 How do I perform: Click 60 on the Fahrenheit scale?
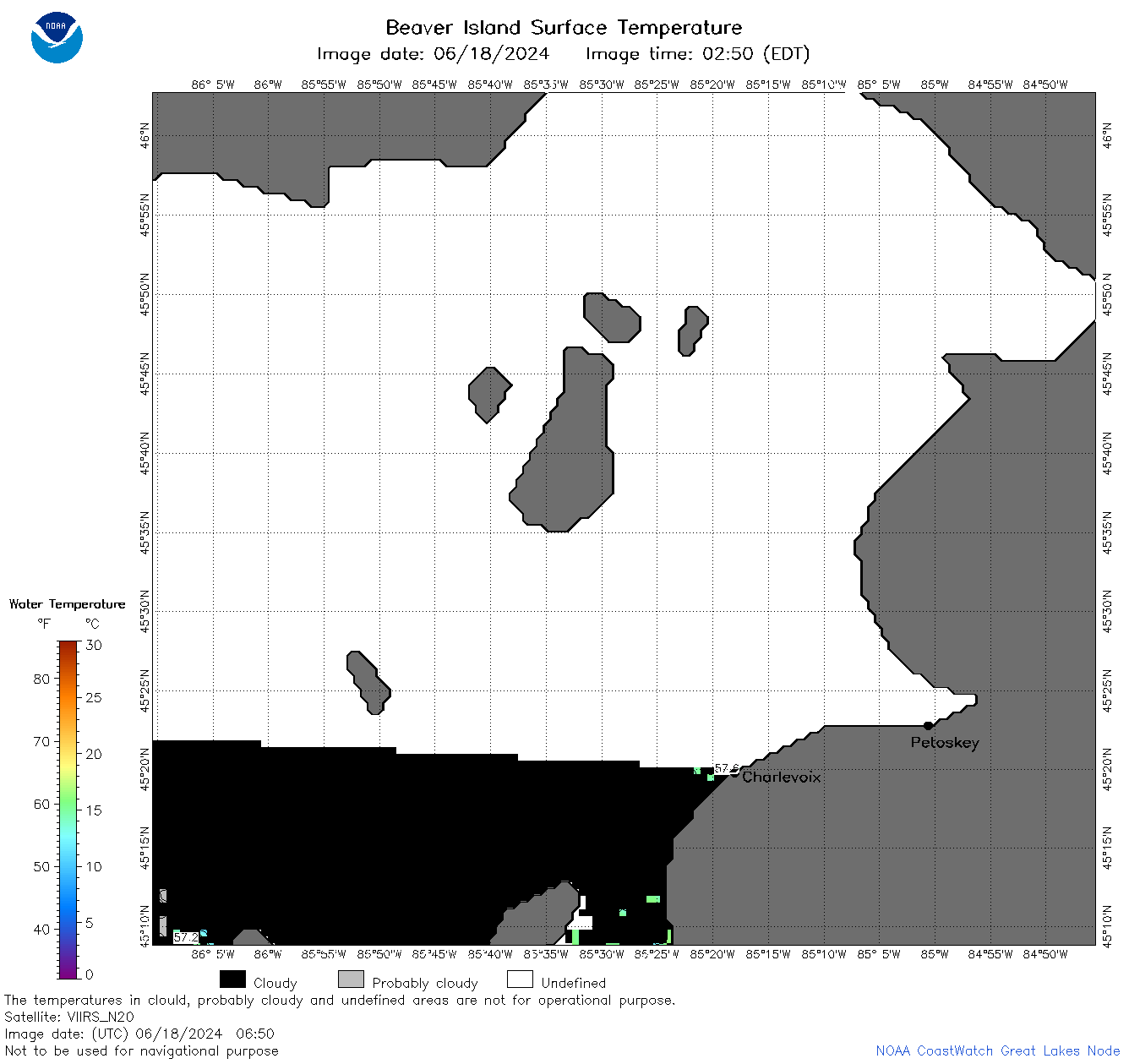click(x=41, y=804)
